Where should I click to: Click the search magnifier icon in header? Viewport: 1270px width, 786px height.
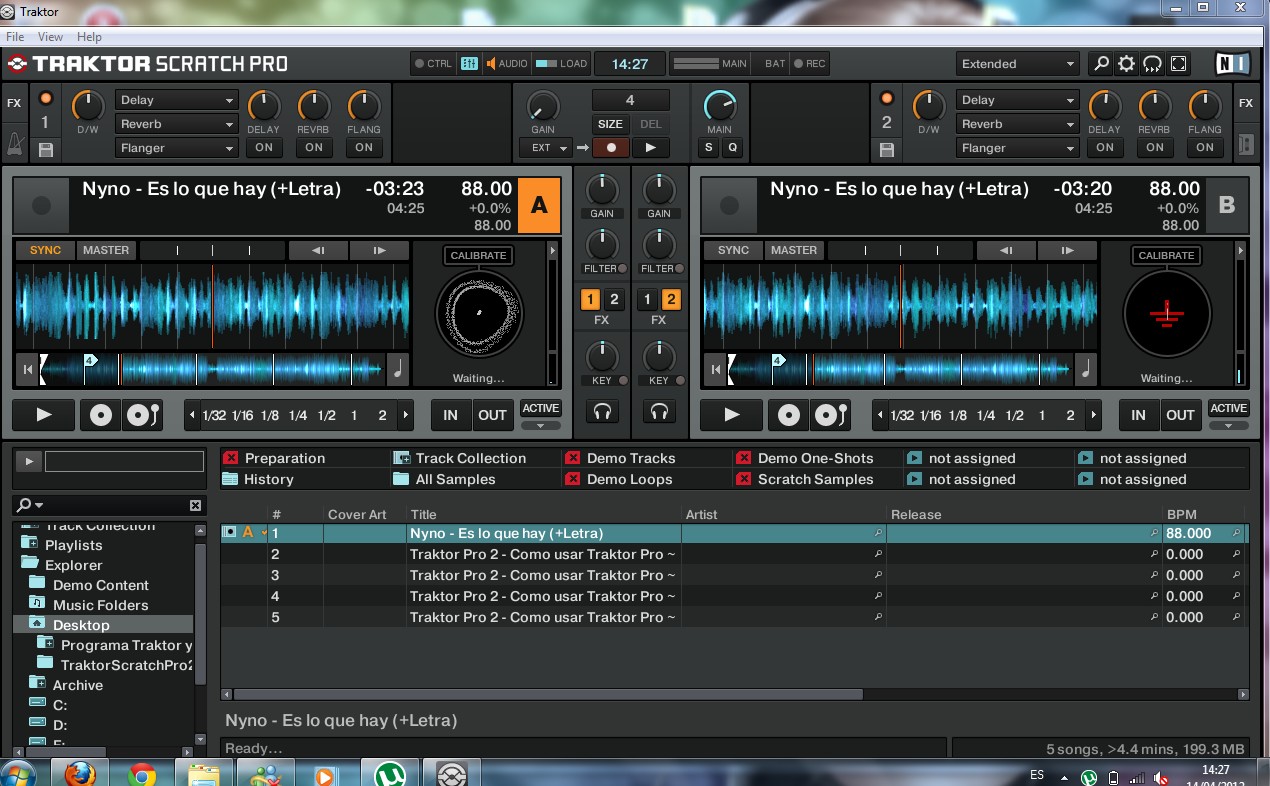1101,64
